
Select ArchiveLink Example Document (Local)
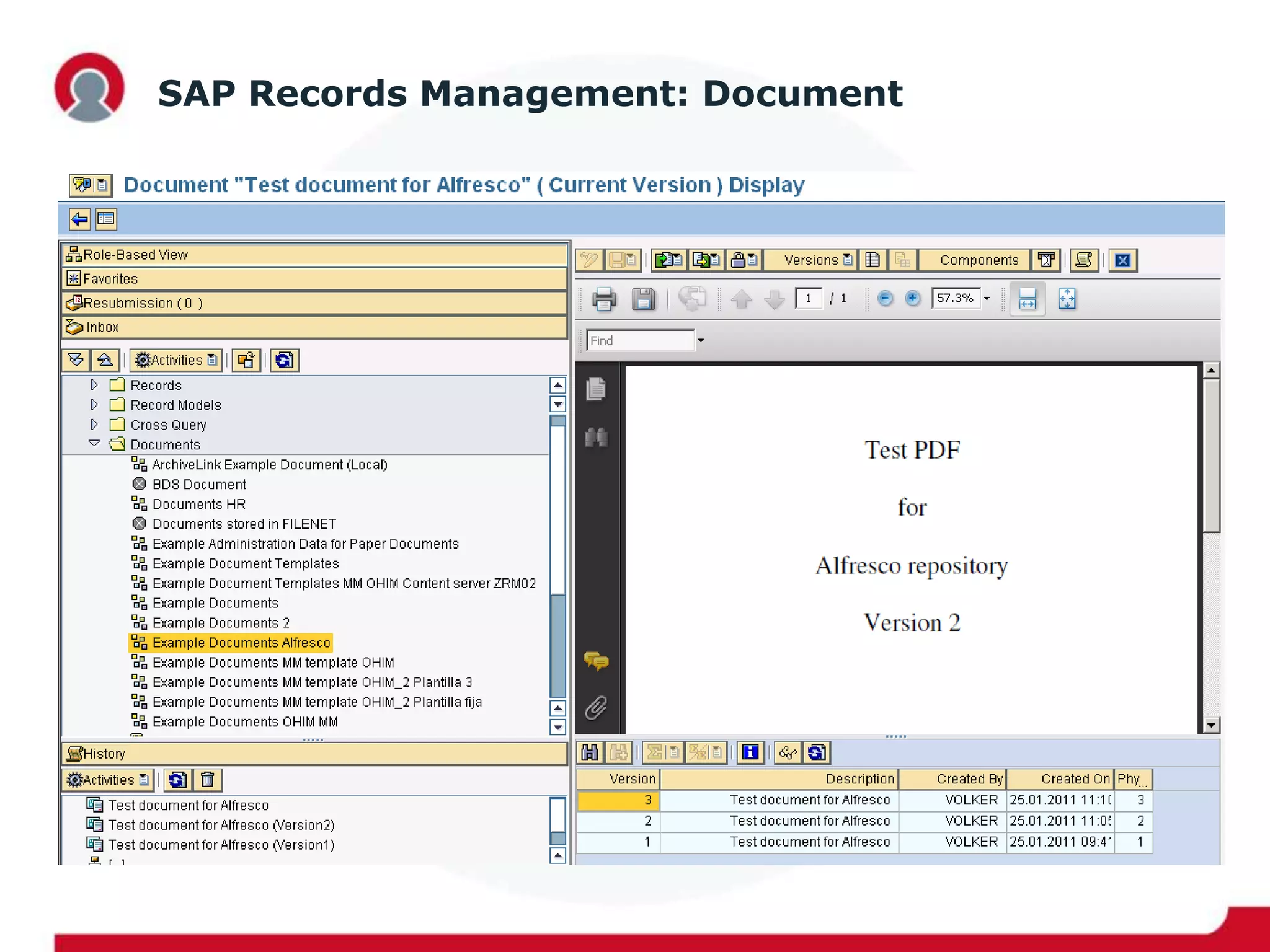(270, 465)
